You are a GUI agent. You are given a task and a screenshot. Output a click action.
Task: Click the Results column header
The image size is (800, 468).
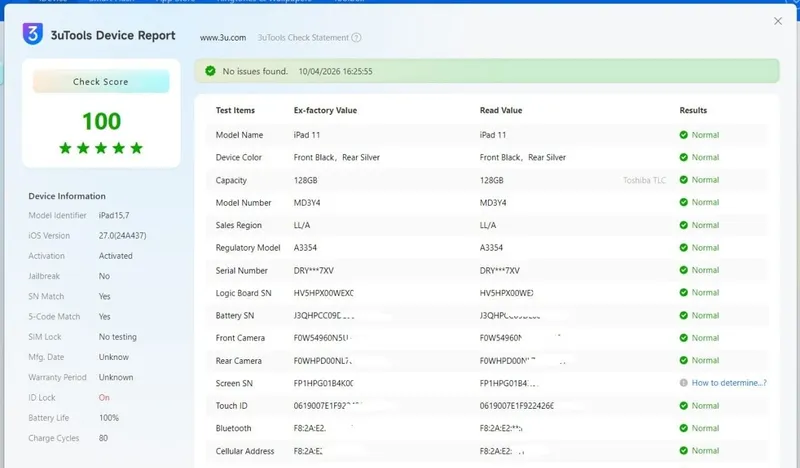(x=693, y=110)
